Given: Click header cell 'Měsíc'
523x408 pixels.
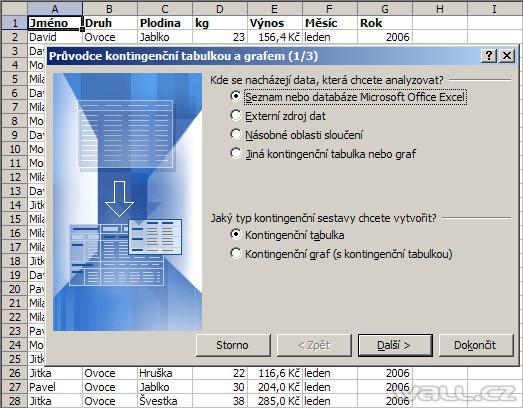Looking at the screenshot, I should click(330, 23).
